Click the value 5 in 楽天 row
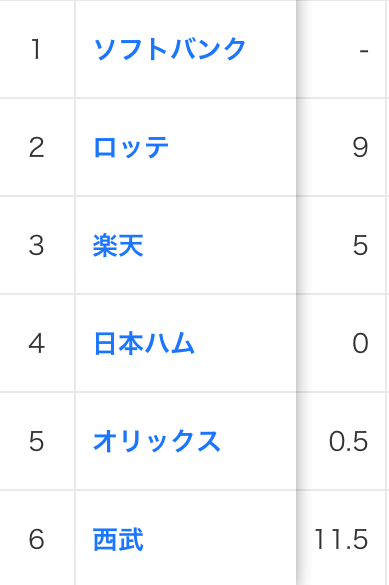389x585 pixels. (x=360, y=245)
